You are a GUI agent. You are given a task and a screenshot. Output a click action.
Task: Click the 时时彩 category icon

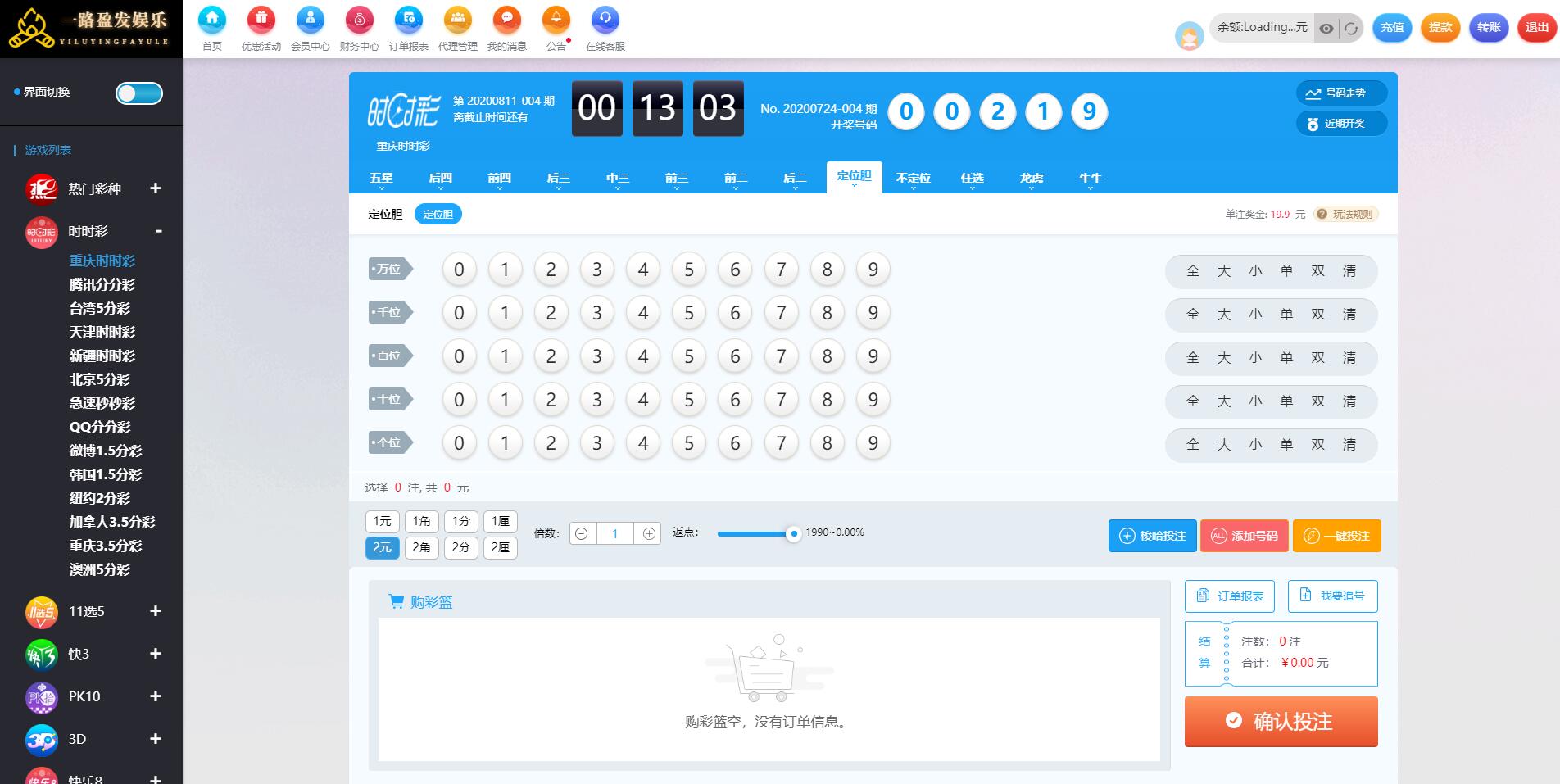42,231
